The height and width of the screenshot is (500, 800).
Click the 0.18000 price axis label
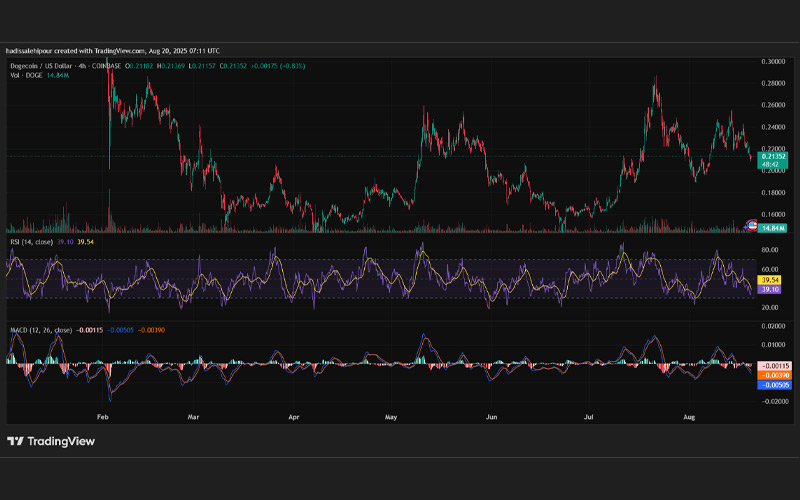point(773,193)
